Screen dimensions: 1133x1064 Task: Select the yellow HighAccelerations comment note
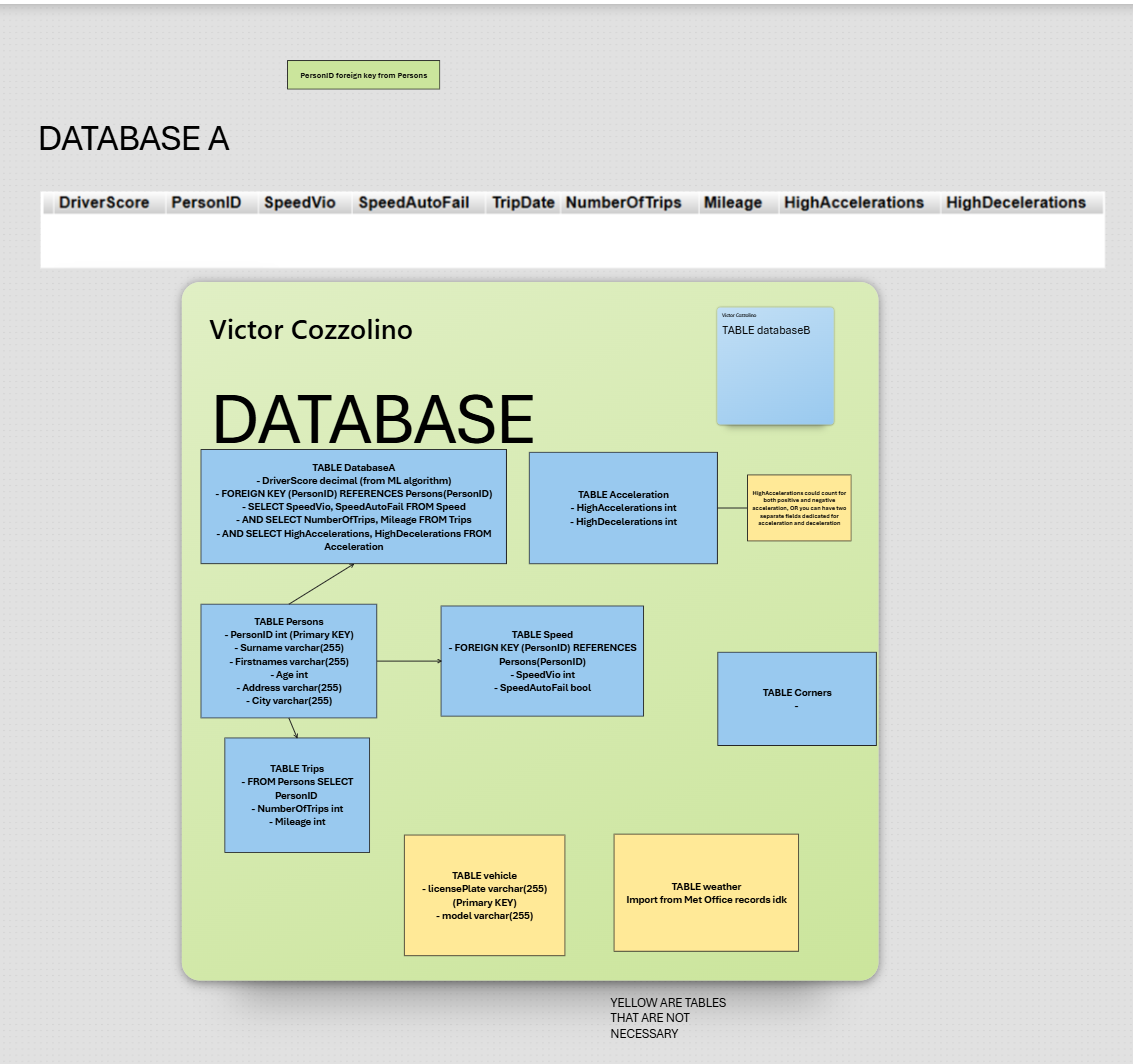click(x=799, y=508)
